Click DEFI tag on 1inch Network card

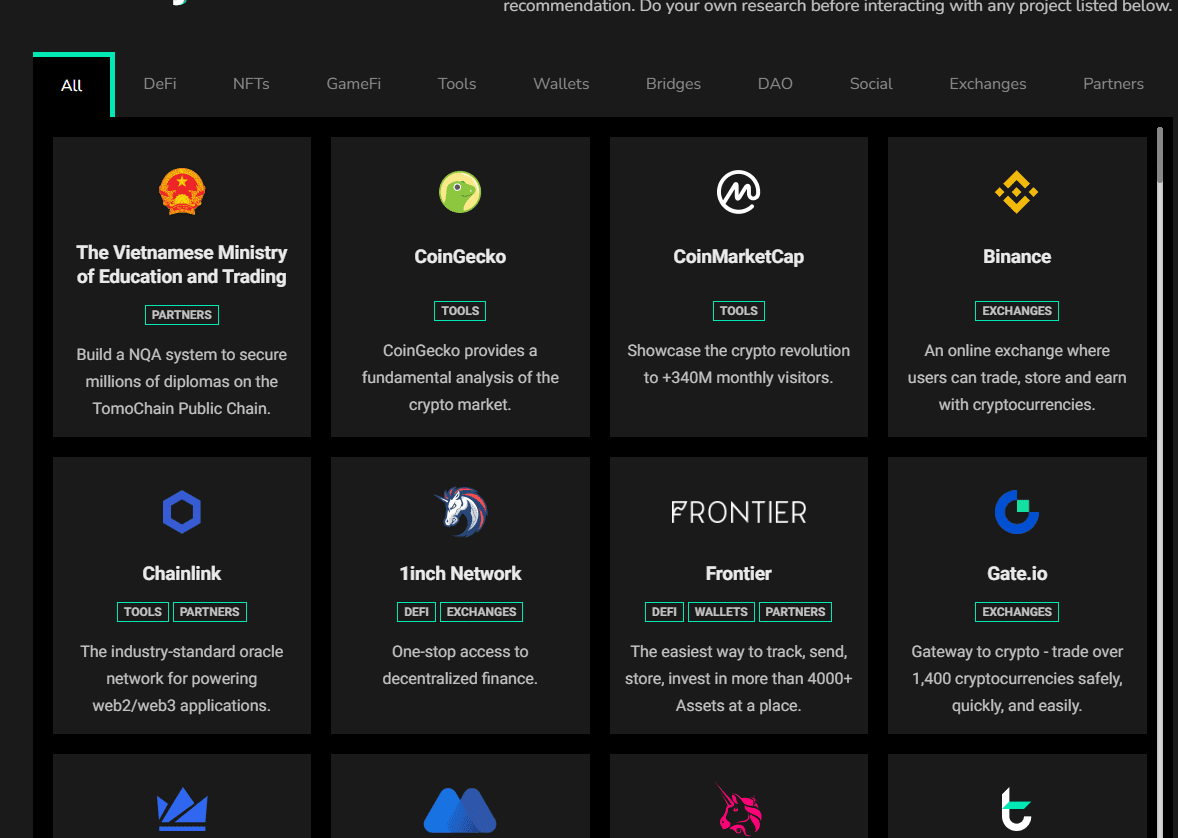[416, 612]
